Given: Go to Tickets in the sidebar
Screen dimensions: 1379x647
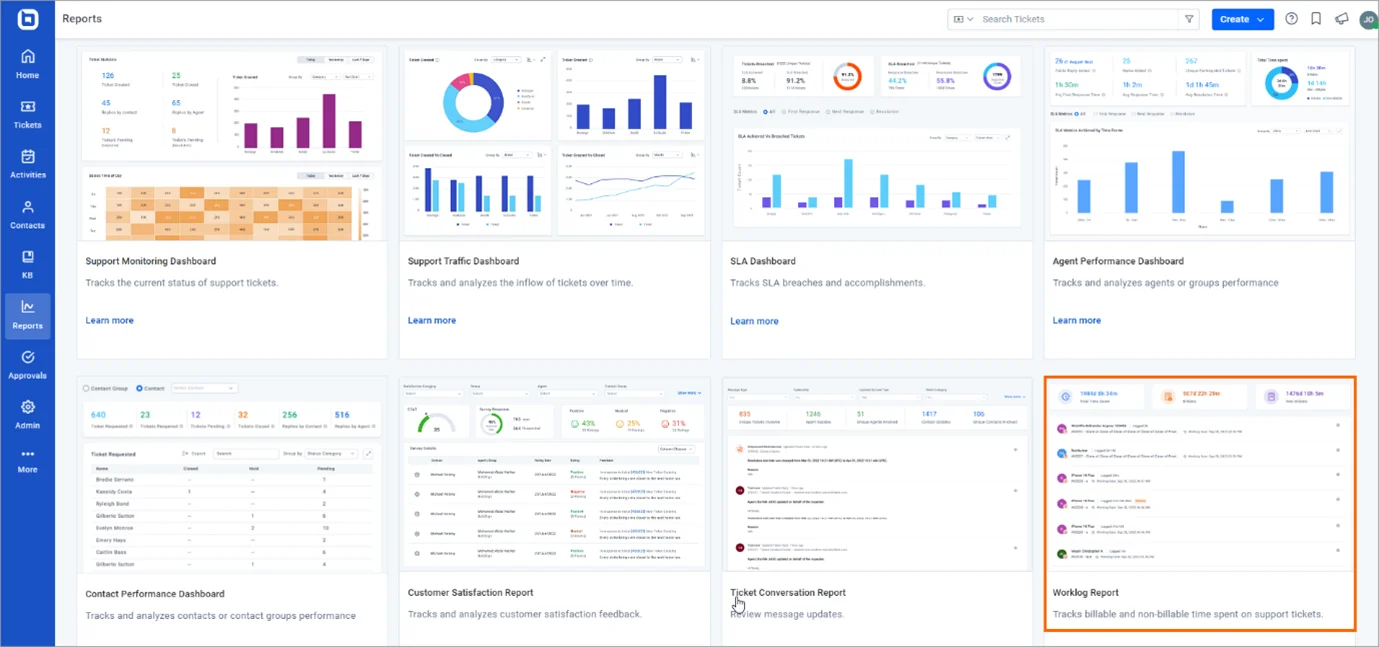Looking at the screenshot, I should tap(27, 114).
